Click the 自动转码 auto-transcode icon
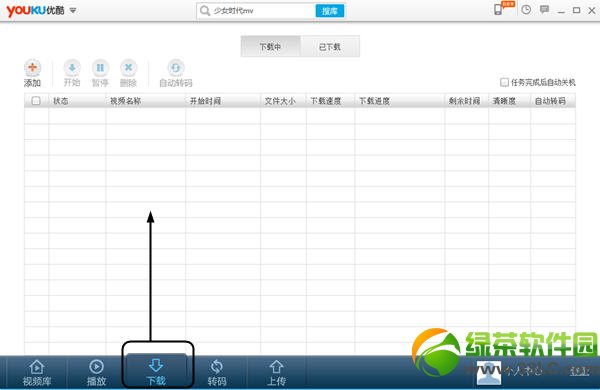The height and width of the screenshot is (390, 600). pyautogui.click(x=176, y=68)
